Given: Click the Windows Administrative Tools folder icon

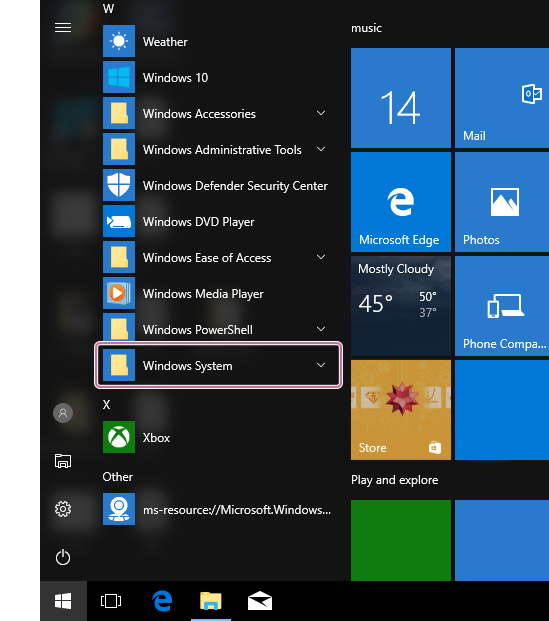Looking at the screenshot, I should point(119,149).
